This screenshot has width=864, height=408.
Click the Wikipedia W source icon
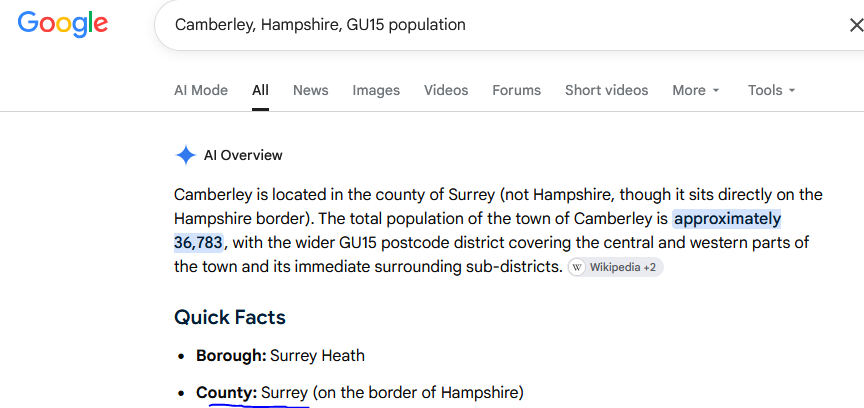(577, 267)
